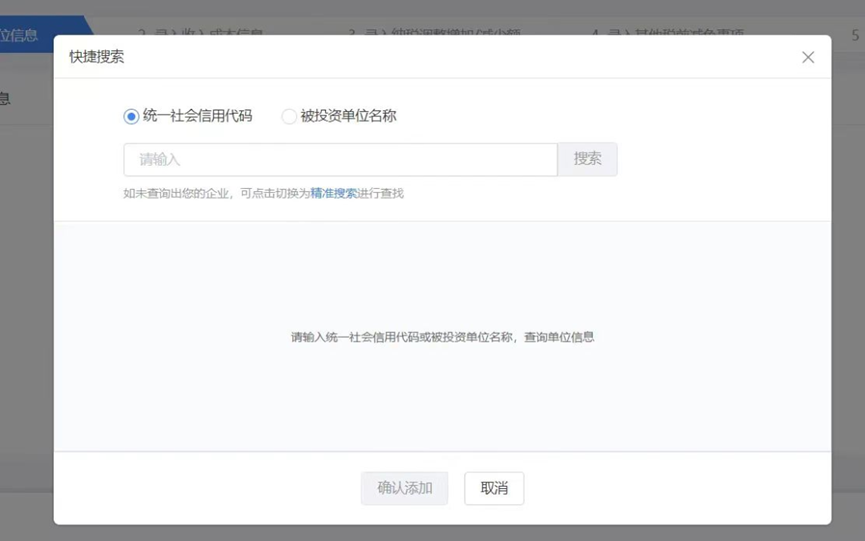Viewport: 865px width, 541px height.
Task: Click the 统一社会信用代码 label text
Action: 197,116
